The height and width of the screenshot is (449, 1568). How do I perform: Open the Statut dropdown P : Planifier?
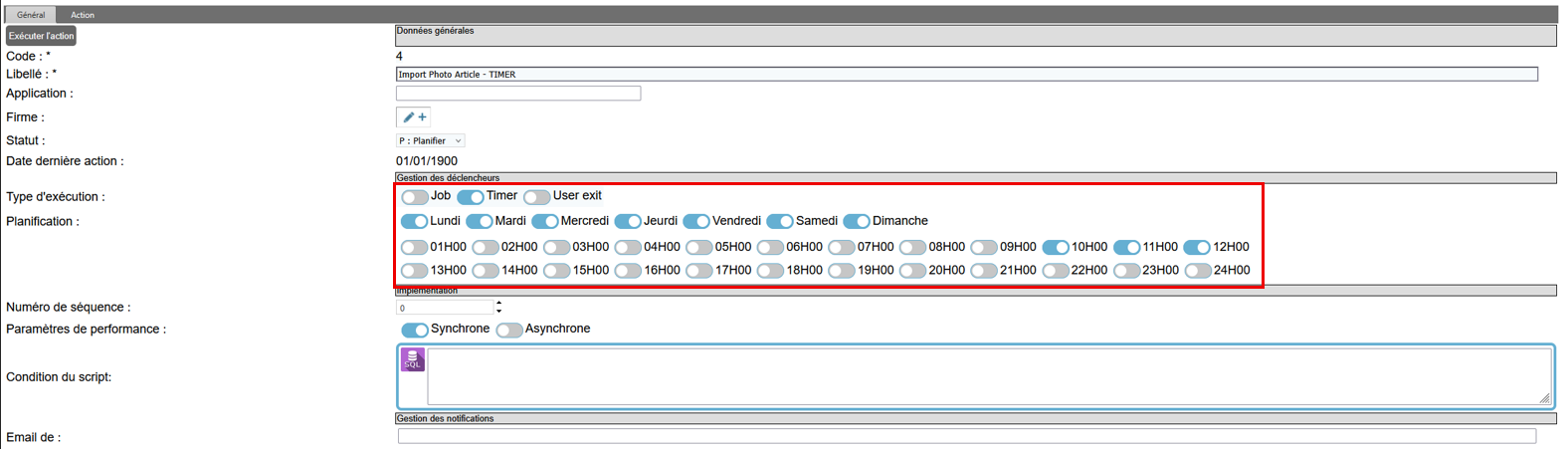(x=430, y=141)
